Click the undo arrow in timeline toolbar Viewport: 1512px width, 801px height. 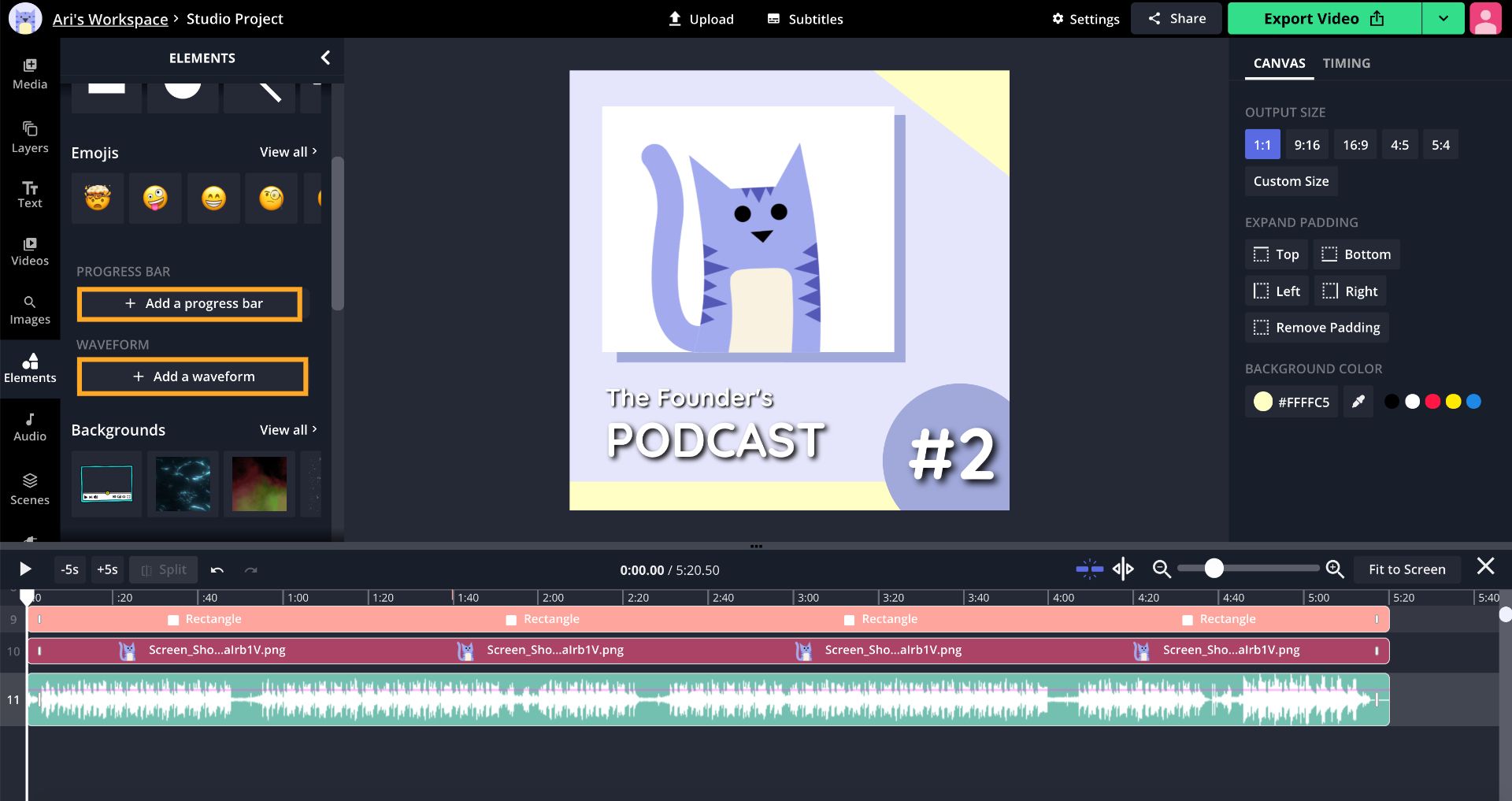click(217, 569)
